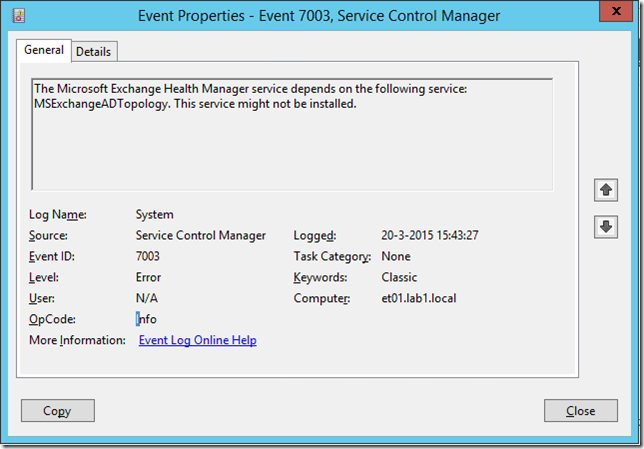Click the Event ID value 7003
Screen dimensions: 644x449
point(148,256)
